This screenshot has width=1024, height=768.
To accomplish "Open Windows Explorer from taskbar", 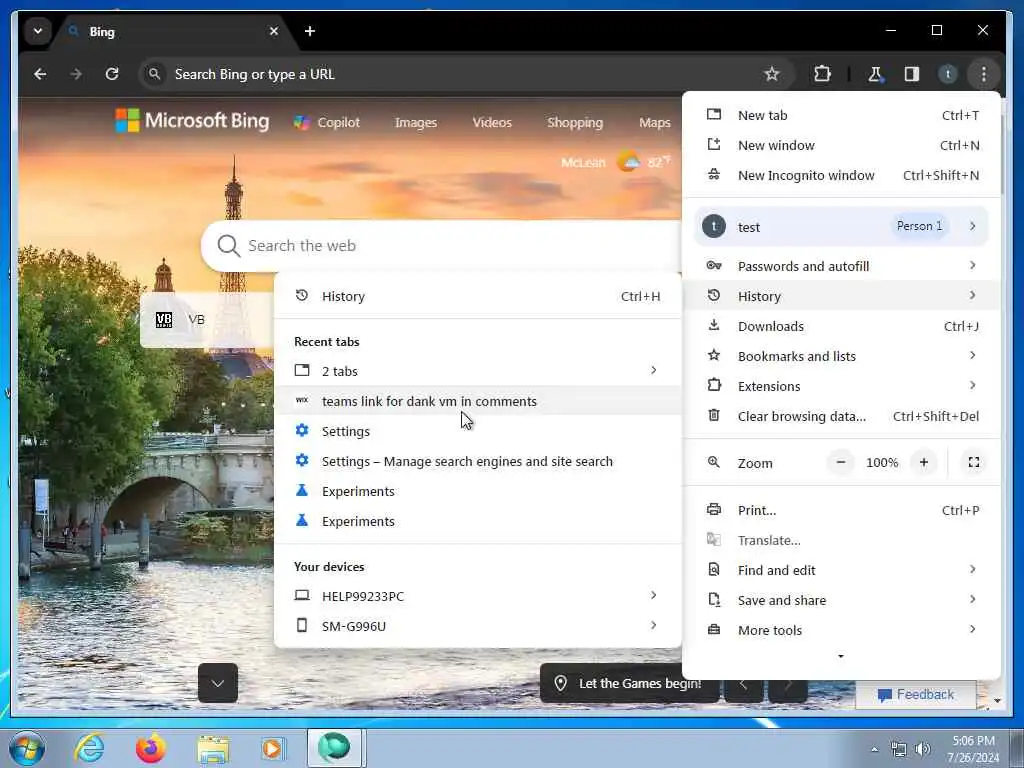I will coord(213,749).
